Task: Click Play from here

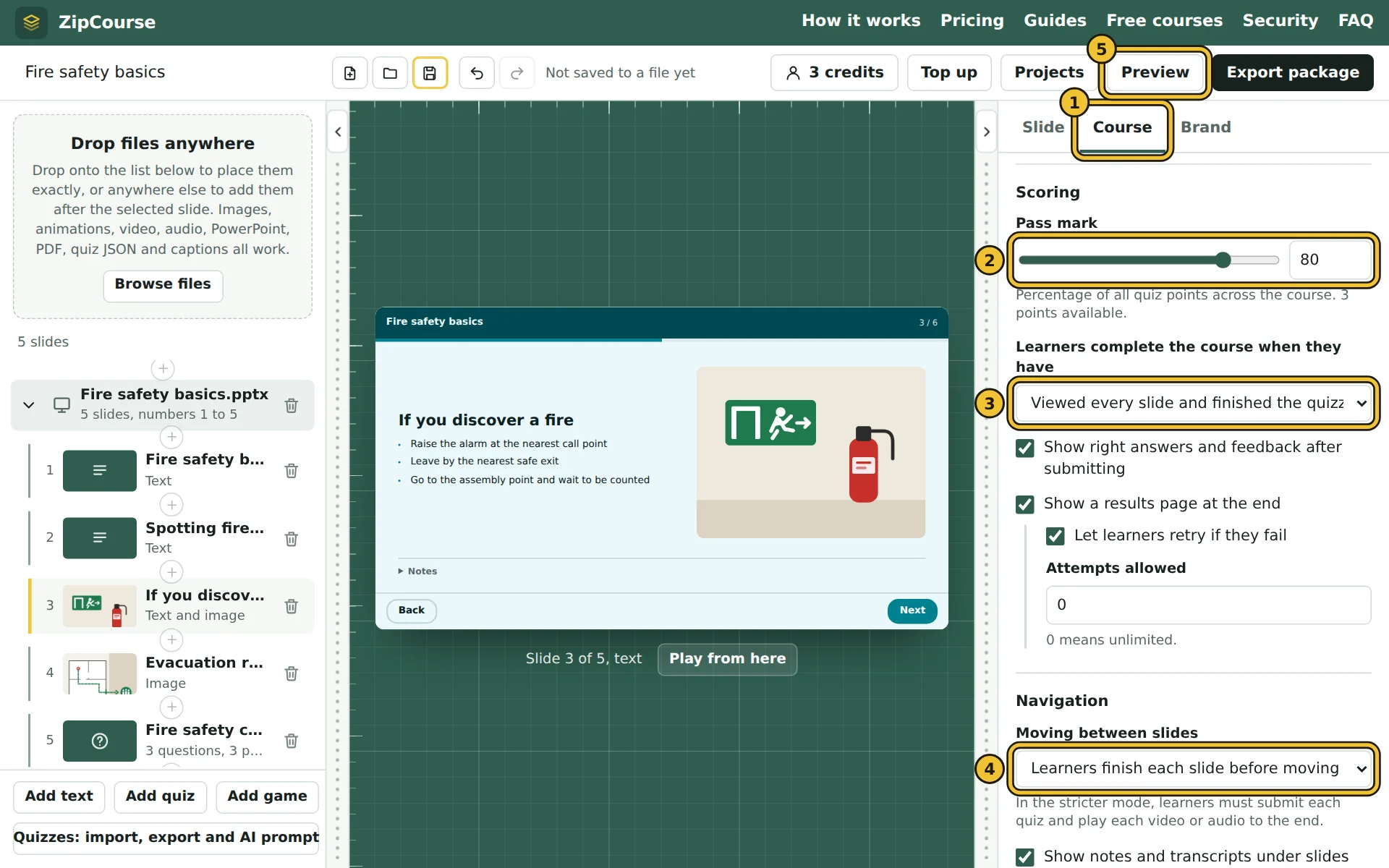Action: pyautogui.click(x=727, y=659)
